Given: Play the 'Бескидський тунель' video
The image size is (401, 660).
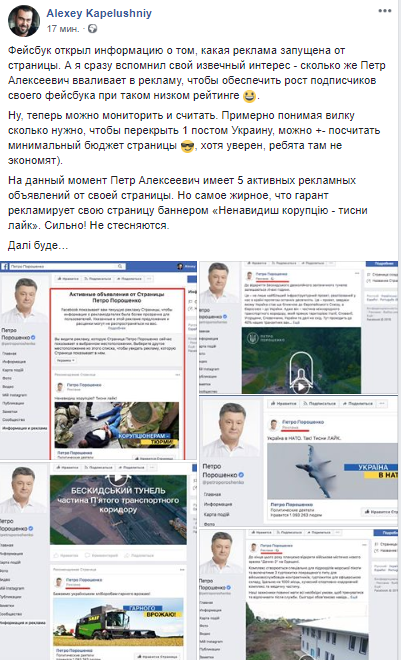Looking at the screenshot, I should pos(118,477).
